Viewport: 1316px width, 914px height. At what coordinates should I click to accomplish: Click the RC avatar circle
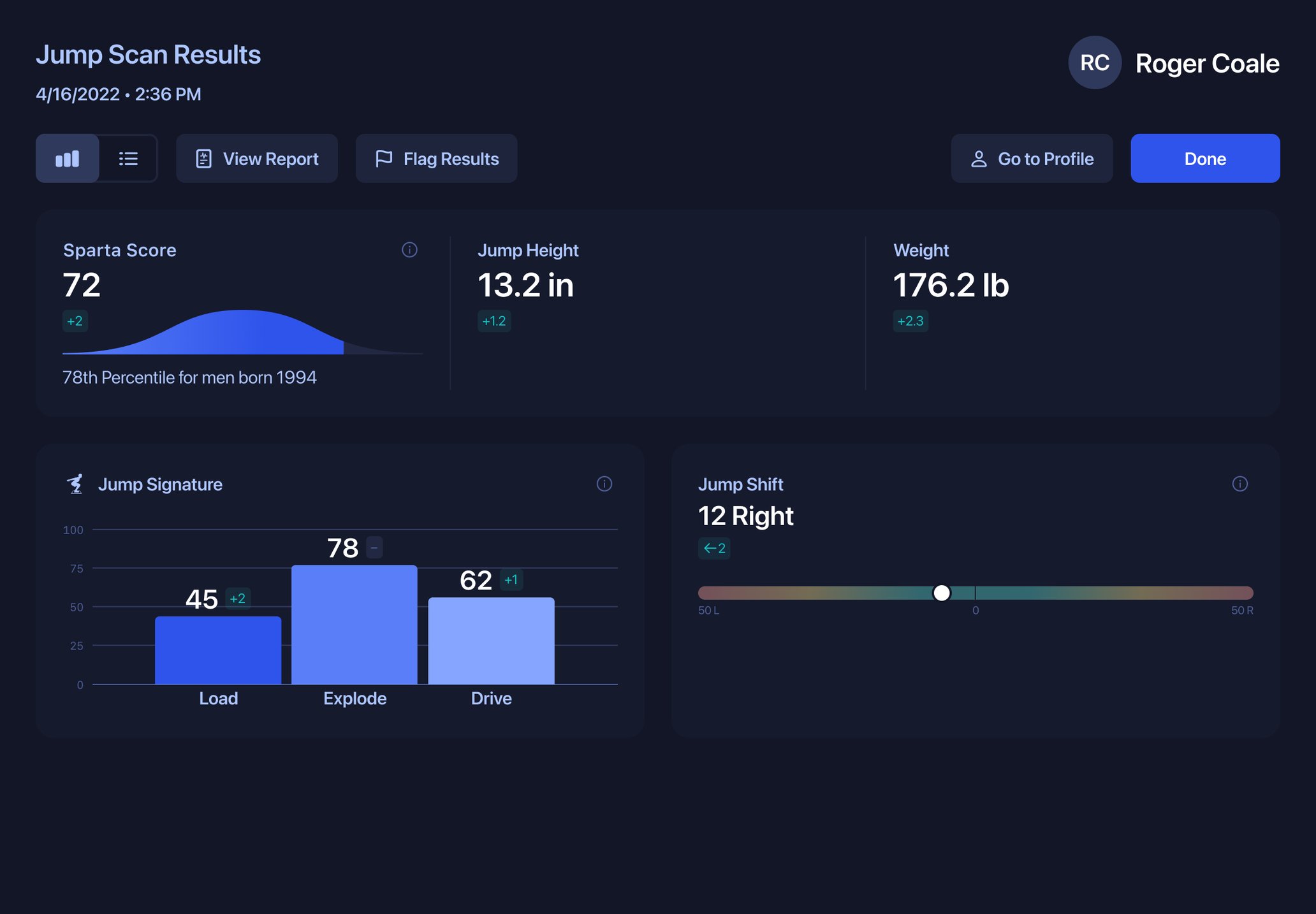point(1095,62)
